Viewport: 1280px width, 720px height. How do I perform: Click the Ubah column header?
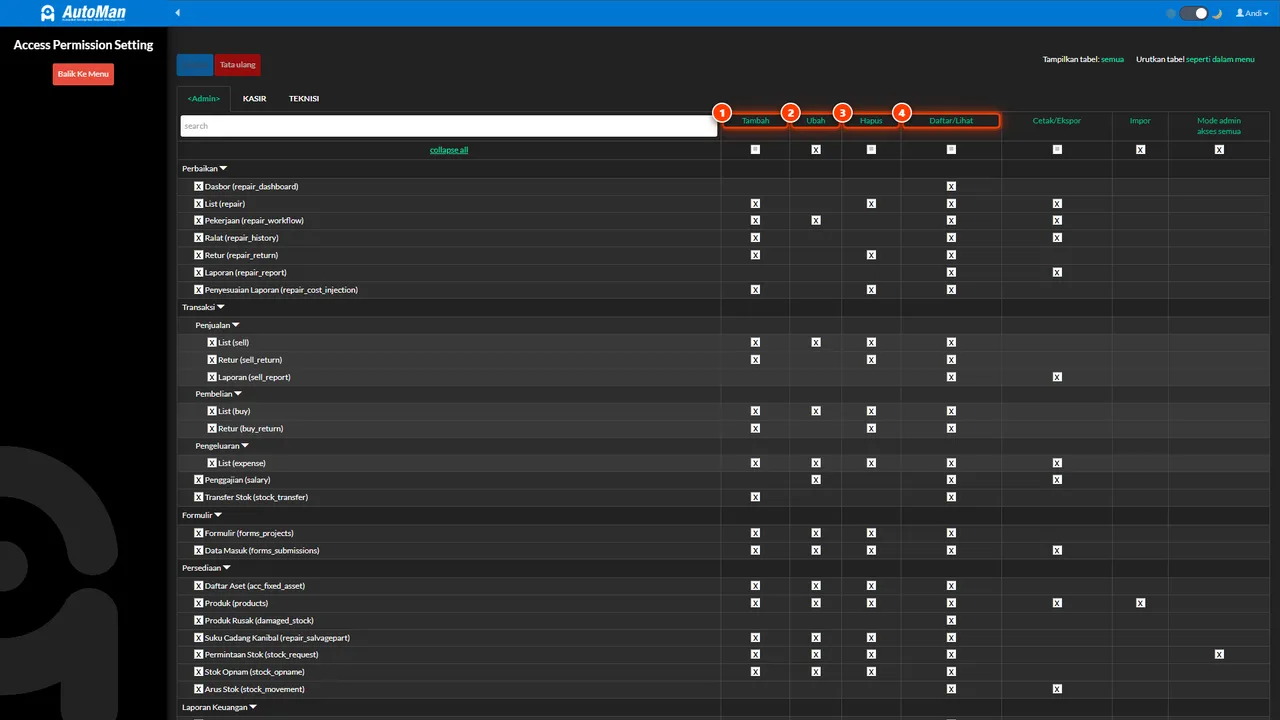(816, 121)
